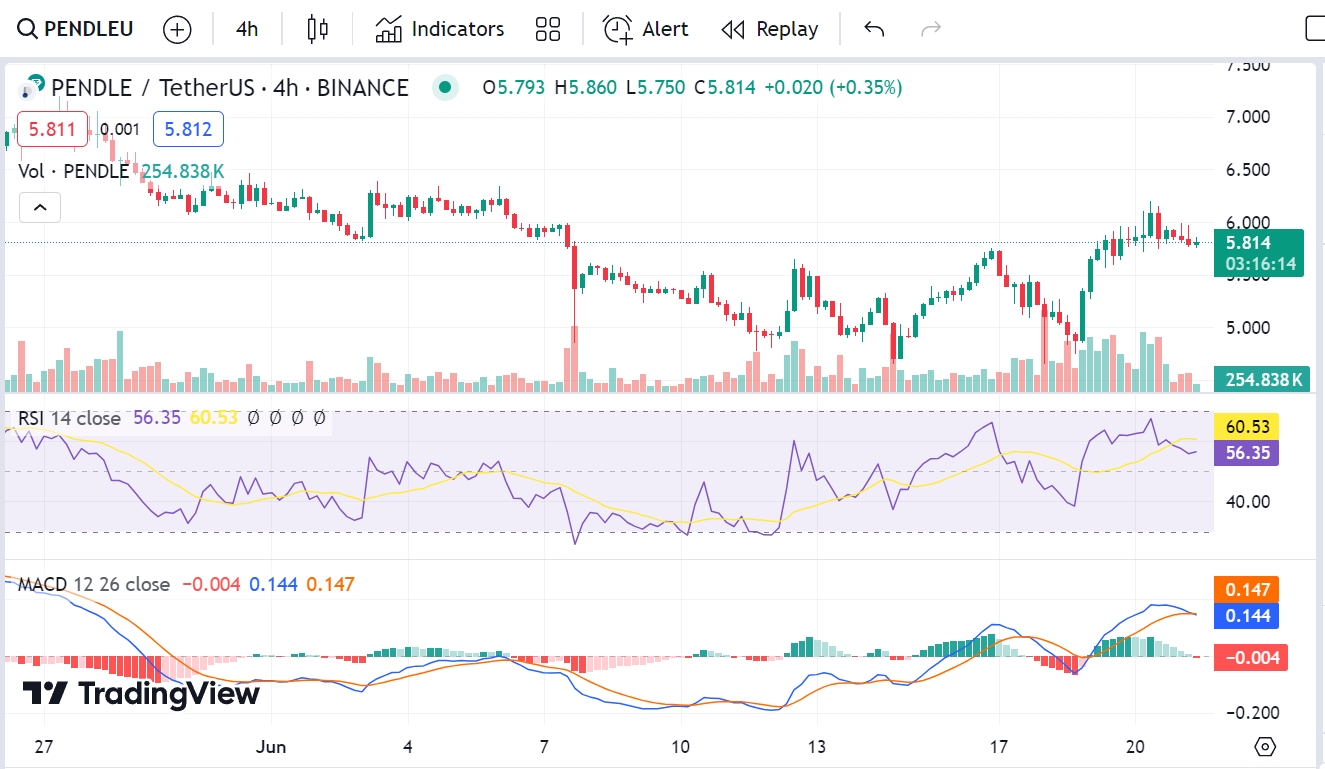Undo last chart action

point(874,29)
